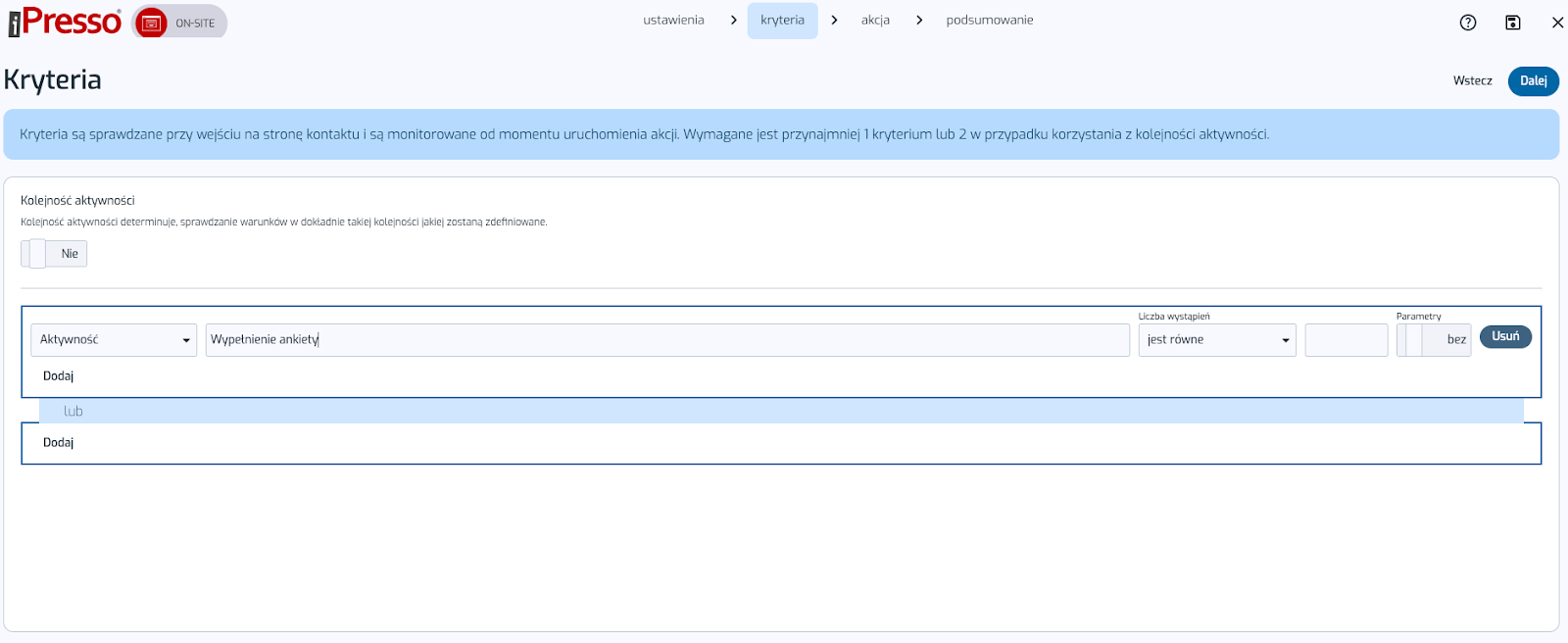
Task: Open the Aktywność criterion type dropdown
Action: click(x=114, y=340)
